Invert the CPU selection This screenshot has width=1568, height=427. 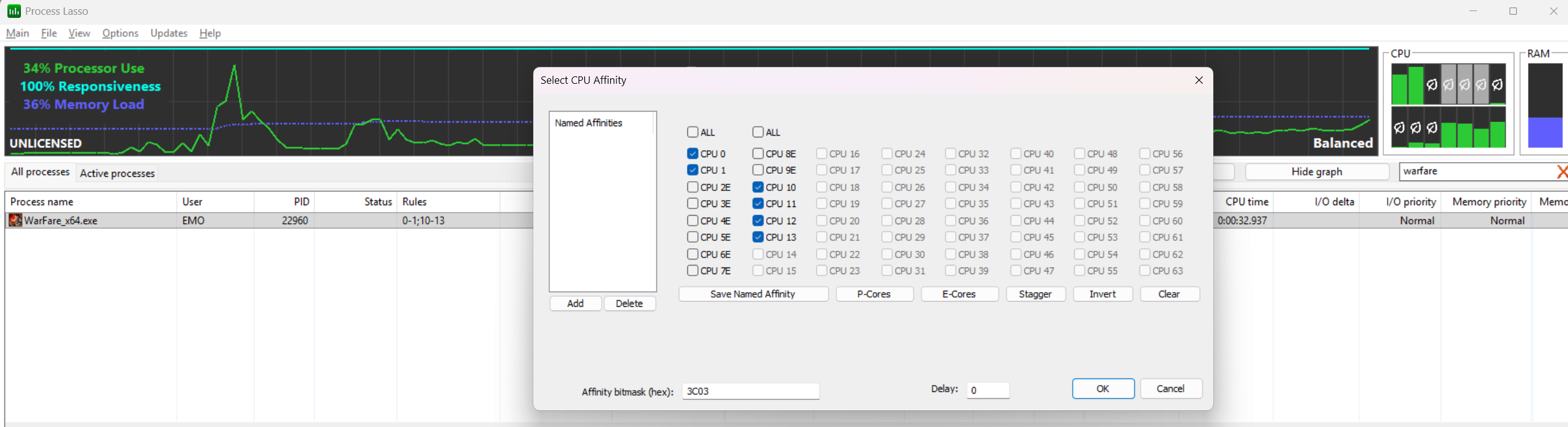point(1103,294)
